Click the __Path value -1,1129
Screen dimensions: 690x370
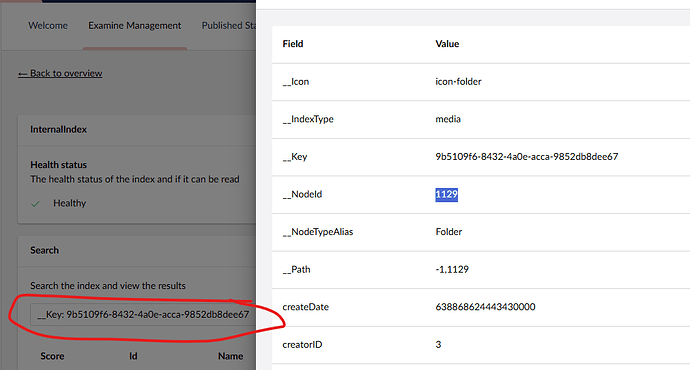(452, 269)
